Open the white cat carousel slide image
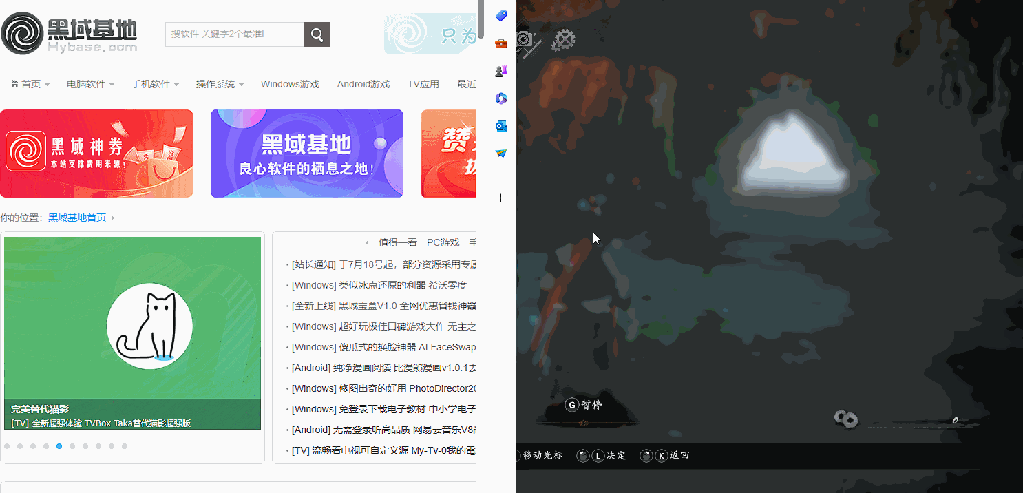1023x493 pixels. tap(132, 333)
